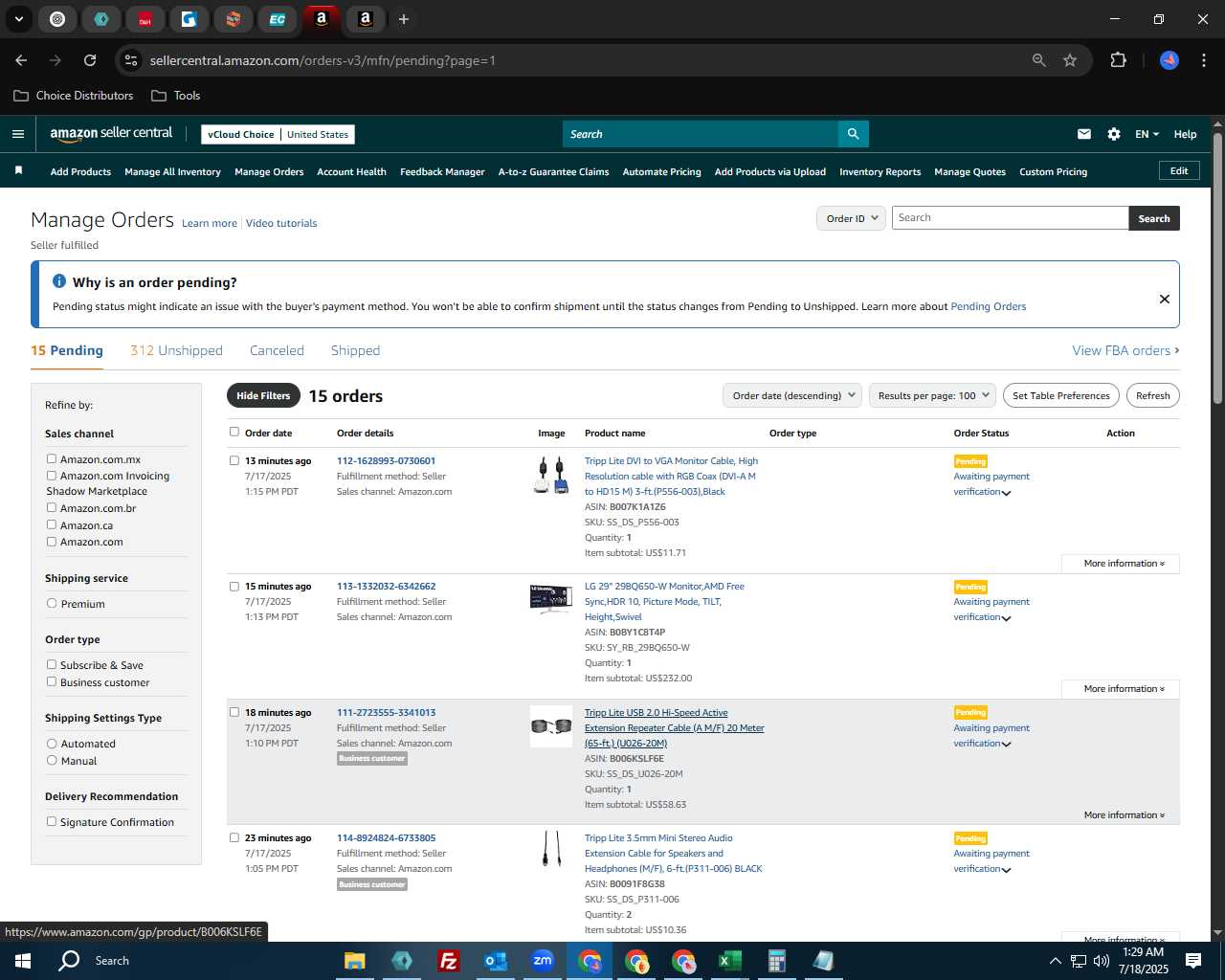Tick the Subscribe & Save checkbox
This screenshot has height=980, width=1225.
(x=52, y=664)
